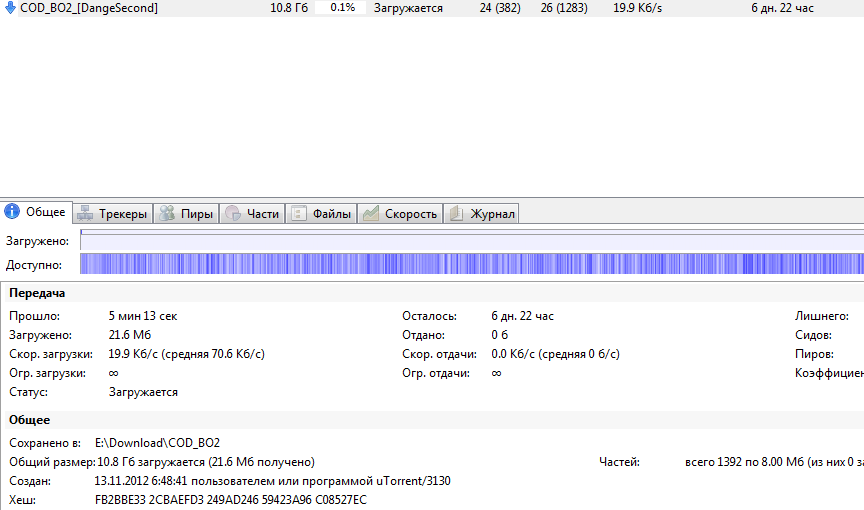Switch to the Трекеры tab
Image resolution: width=864 pixels, height=510 pixels.
coord(112,214)
